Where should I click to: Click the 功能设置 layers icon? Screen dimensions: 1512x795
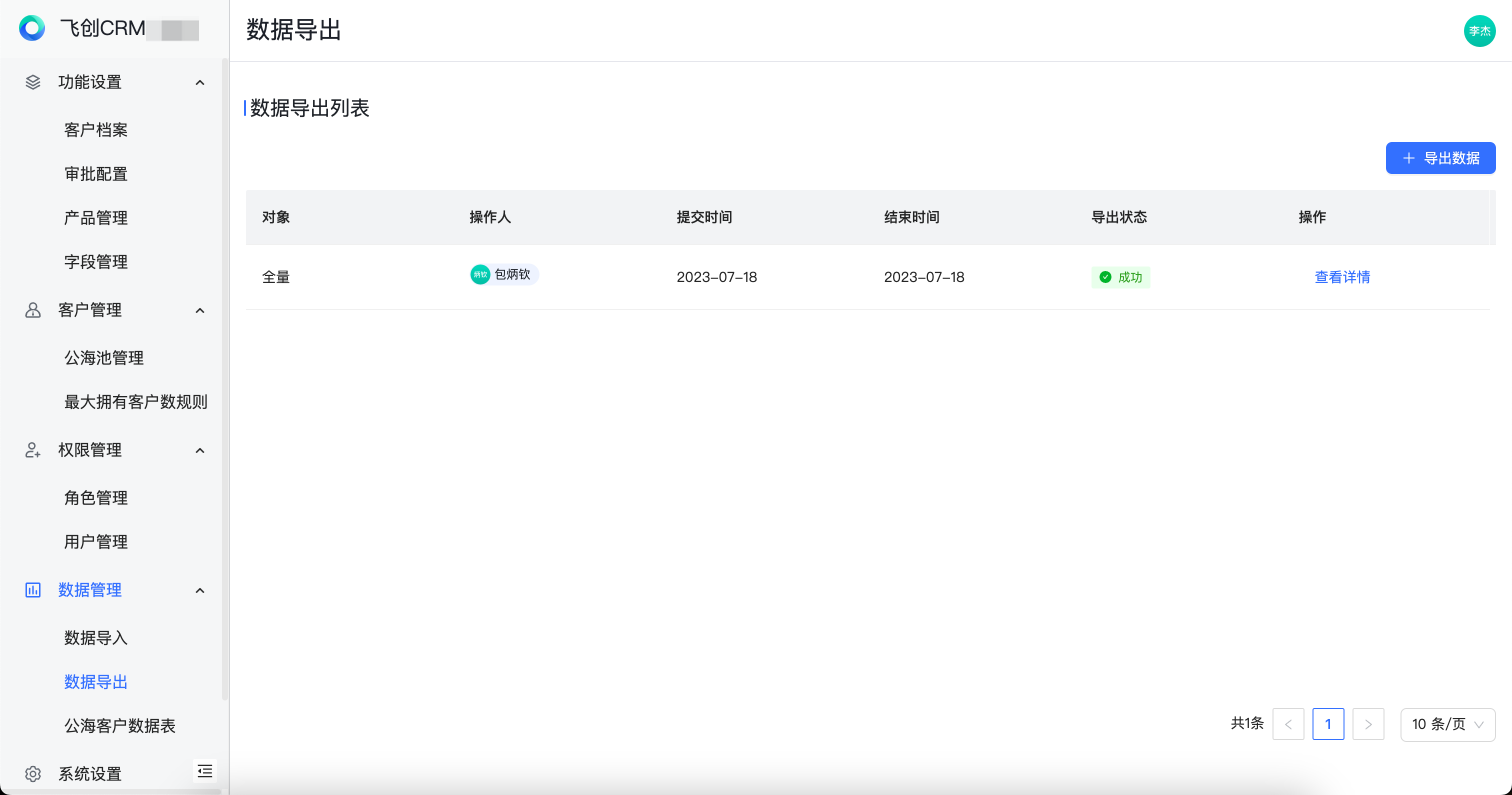(33, 82)
